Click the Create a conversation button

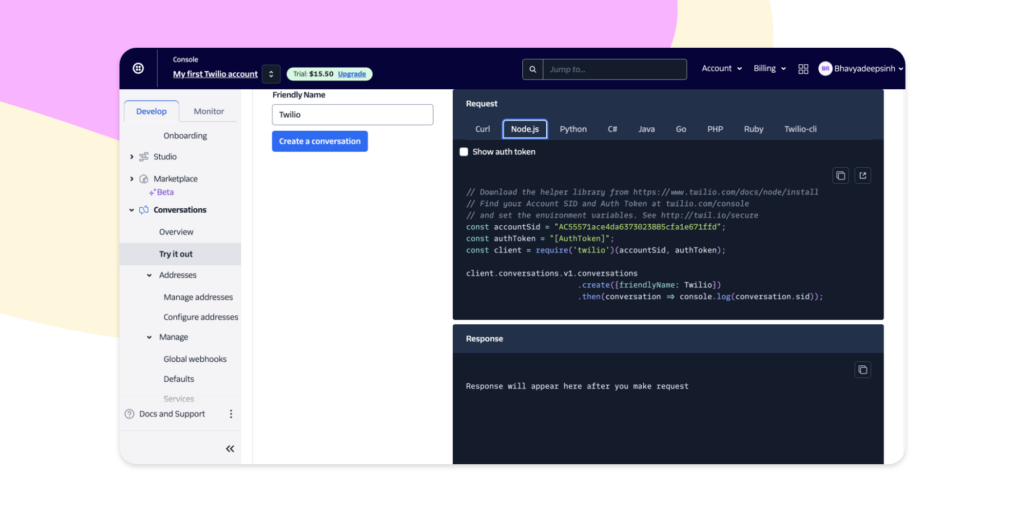pyautogui.click(x=320, y=142)
